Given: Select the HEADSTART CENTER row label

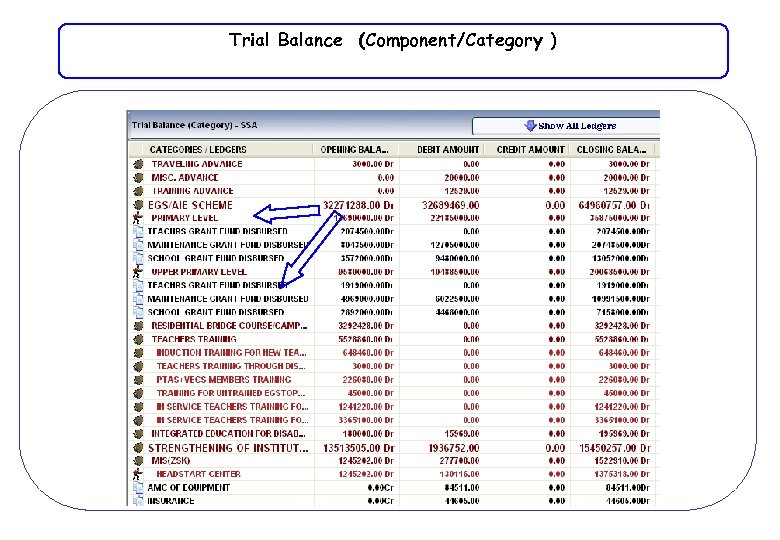Looking at the screenshot, I should pos(198,474).
